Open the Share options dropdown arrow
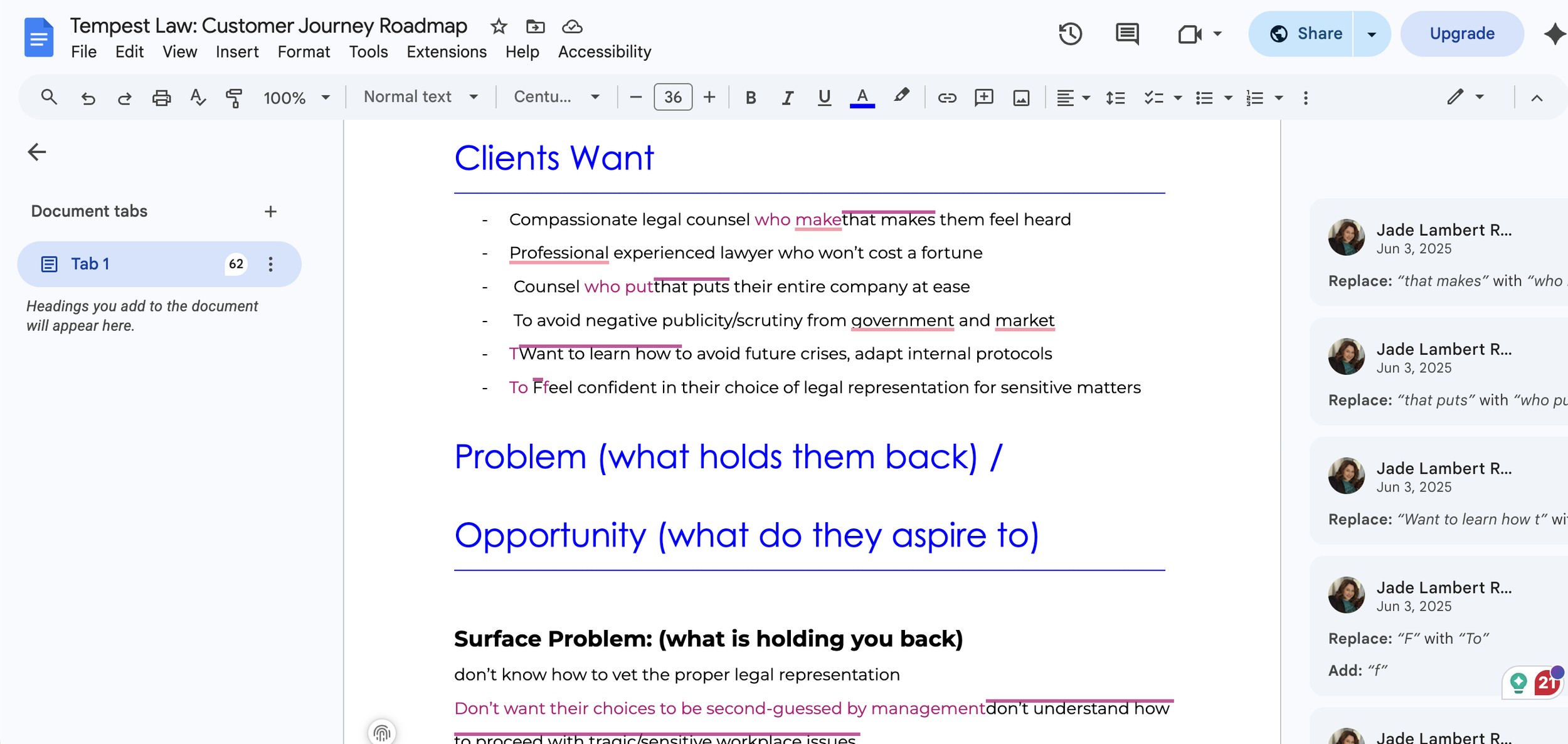 [1372, 34]
